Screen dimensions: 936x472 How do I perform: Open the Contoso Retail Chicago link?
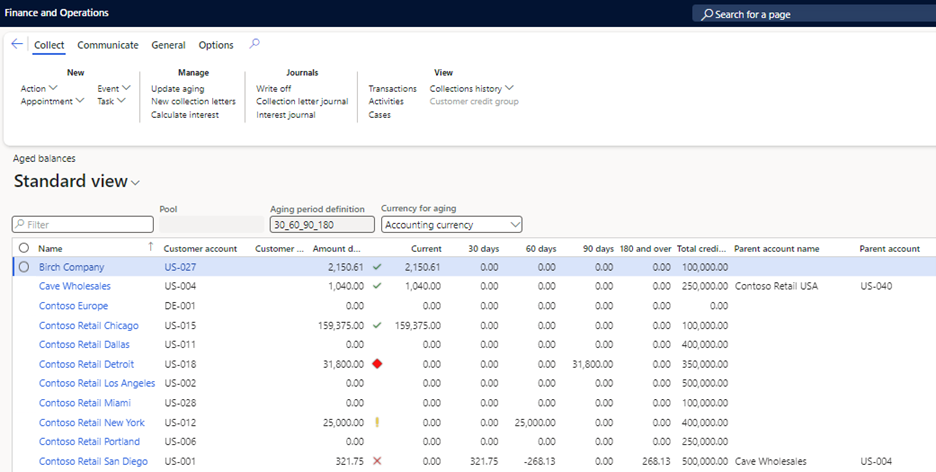point(88,325)
